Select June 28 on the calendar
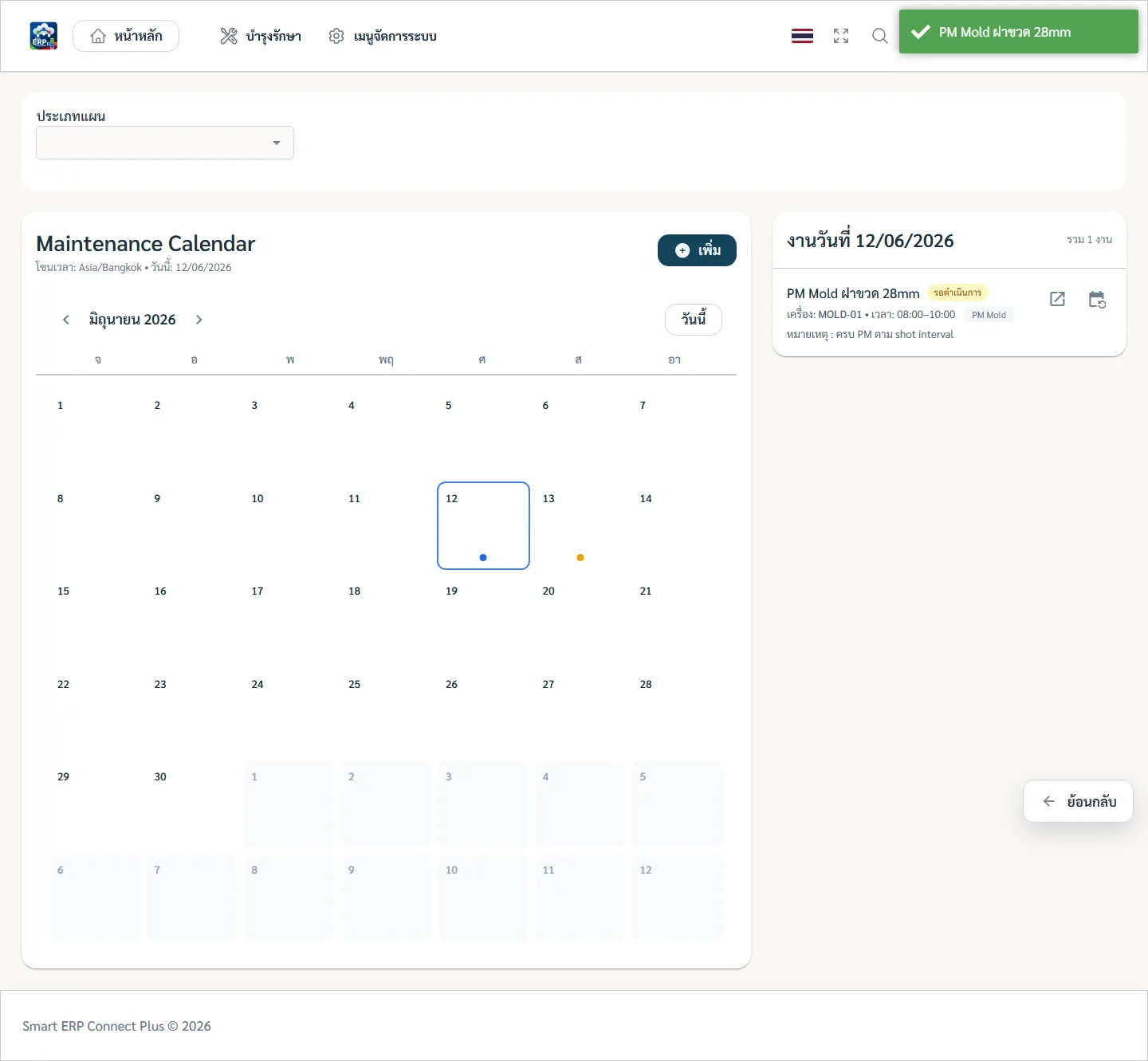 click(x=678, y=711)
